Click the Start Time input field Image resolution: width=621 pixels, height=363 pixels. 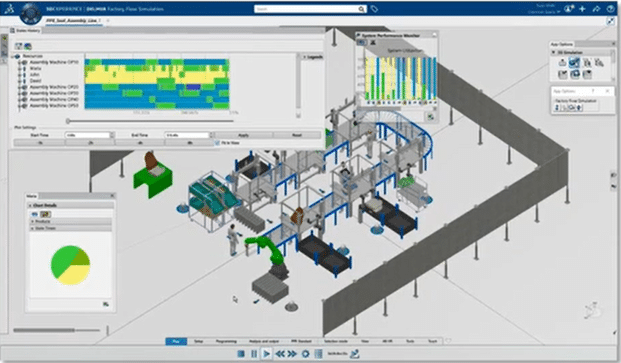coord(87,135)
